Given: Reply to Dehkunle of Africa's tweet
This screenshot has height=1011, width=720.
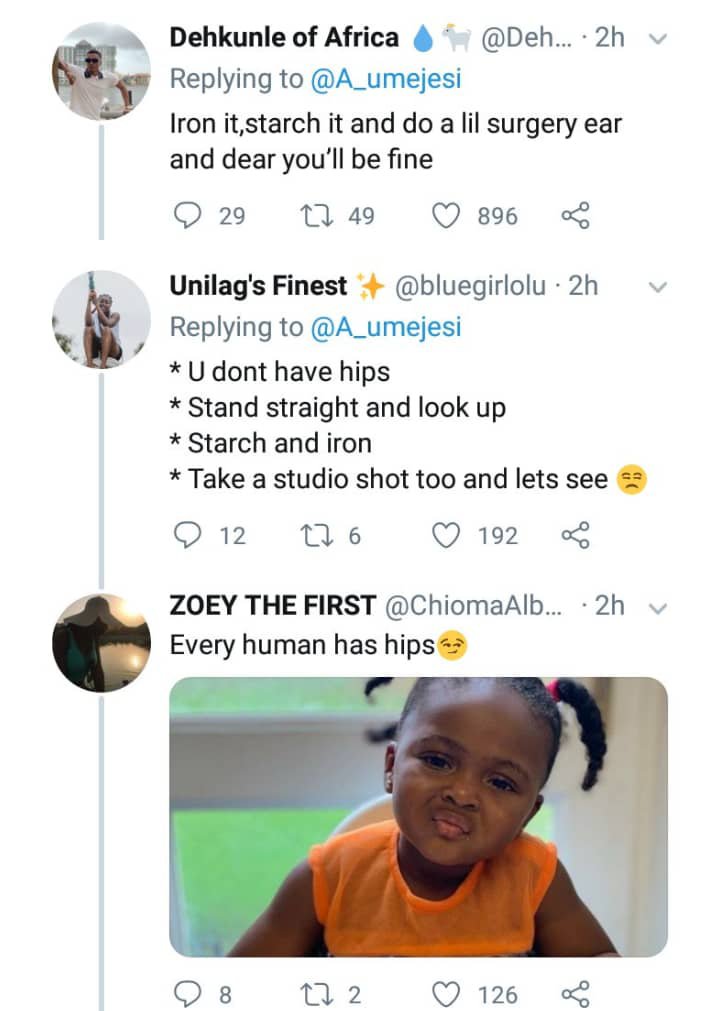Looking at the screenshot, I should tap(189, 215).
